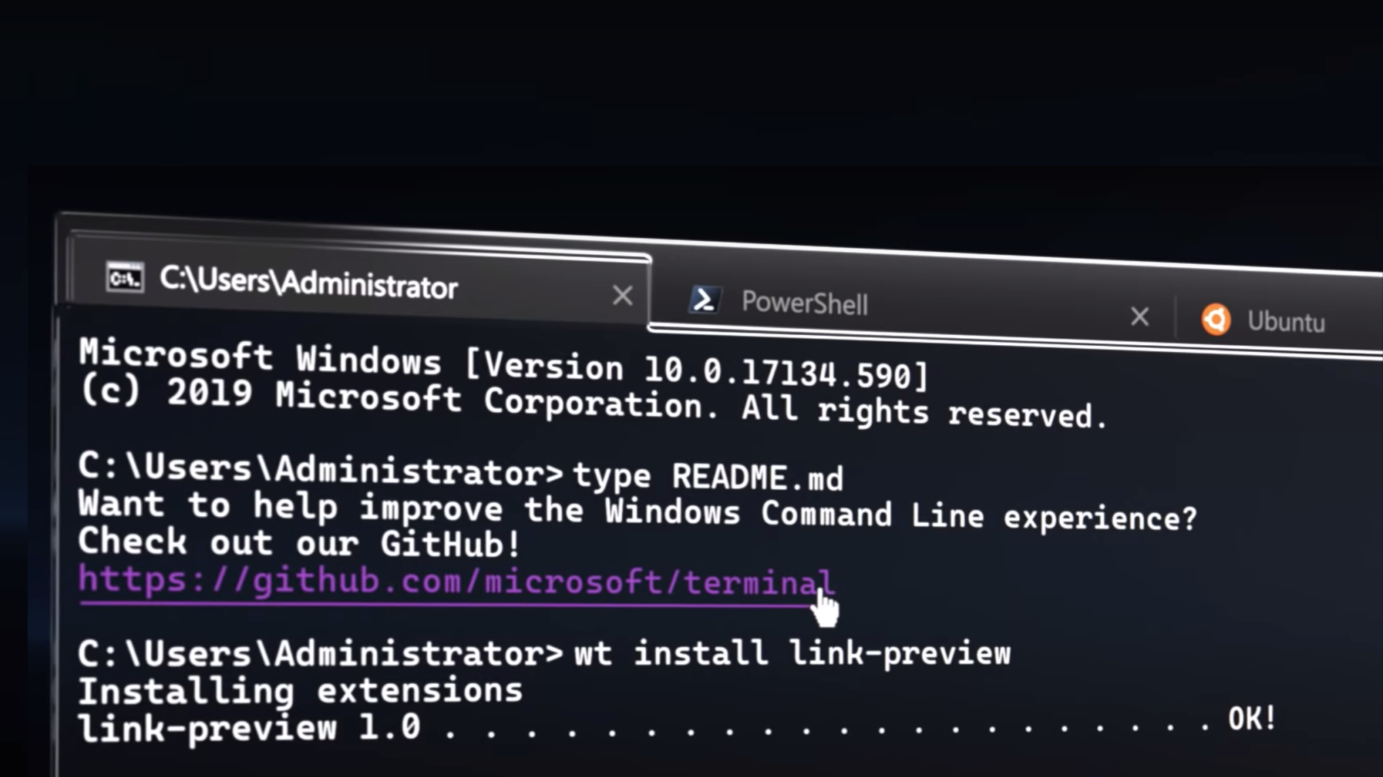Click the 'wt install link-preview' command text
This screenshot has width=1383, height=777.
[792, 654]
